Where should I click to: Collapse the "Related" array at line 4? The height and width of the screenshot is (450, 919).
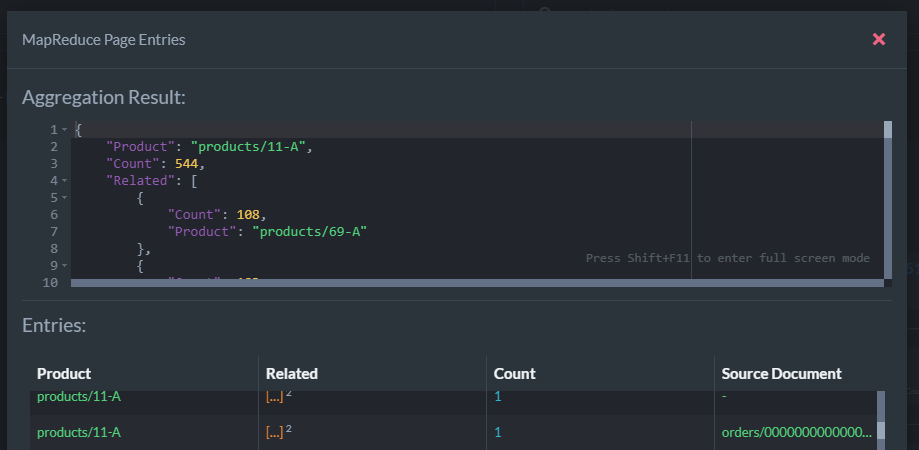coord(64,180)
